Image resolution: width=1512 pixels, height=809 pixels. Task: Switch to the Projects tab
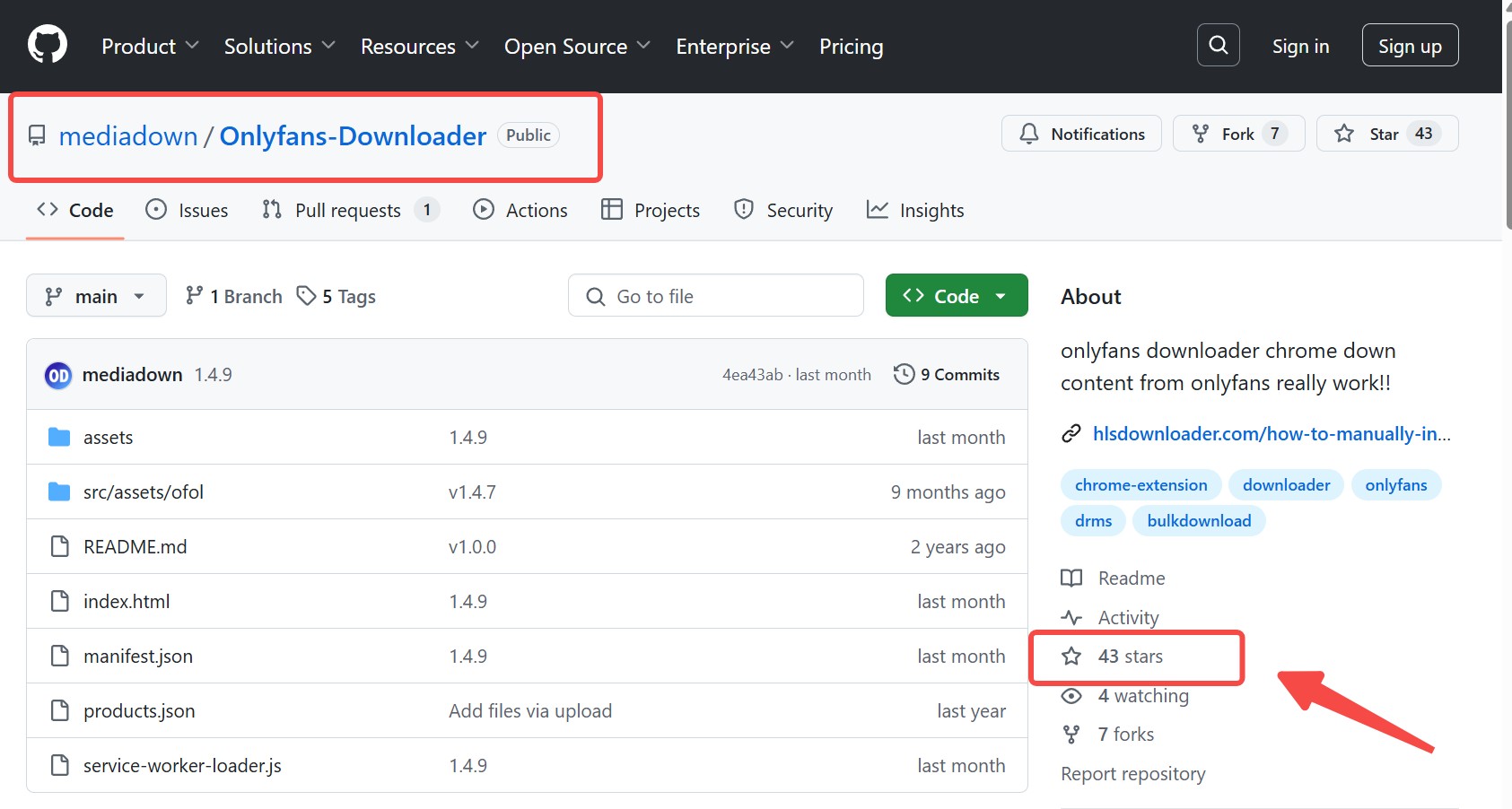pyautogui.click(x=651, y=210)
